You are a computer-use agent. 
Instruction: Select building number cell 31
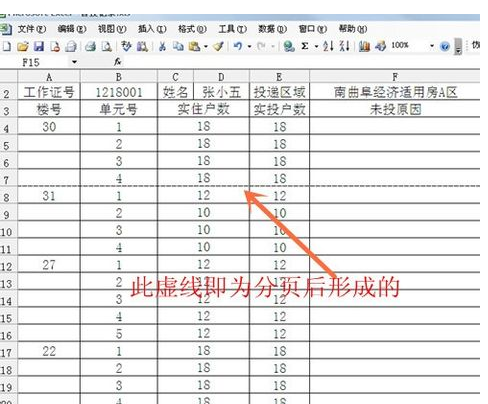(49, 196)
